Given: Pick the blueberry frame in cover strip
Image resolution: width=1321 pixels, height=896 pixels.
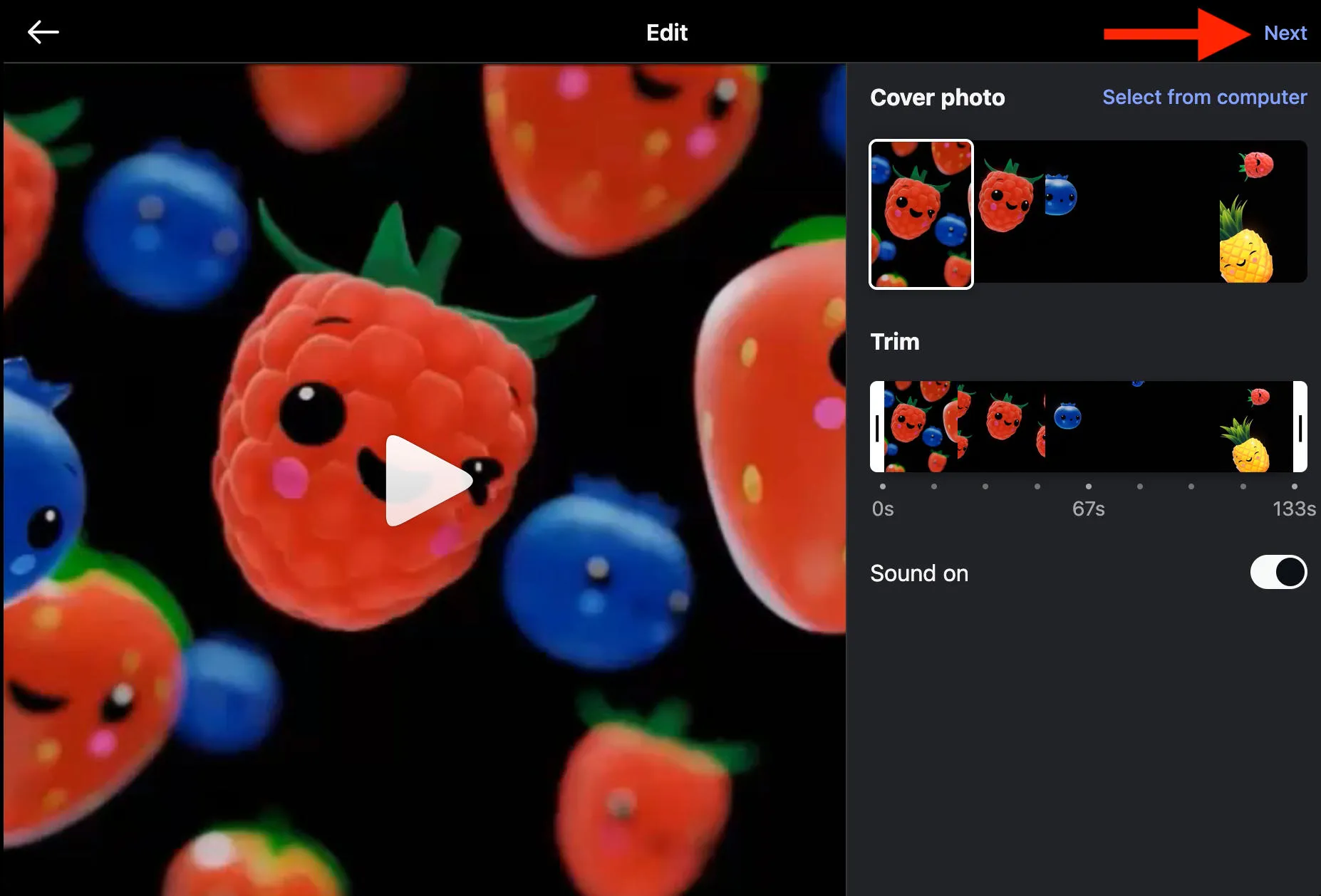Looking at the screenshot, I should (1060, 196).
